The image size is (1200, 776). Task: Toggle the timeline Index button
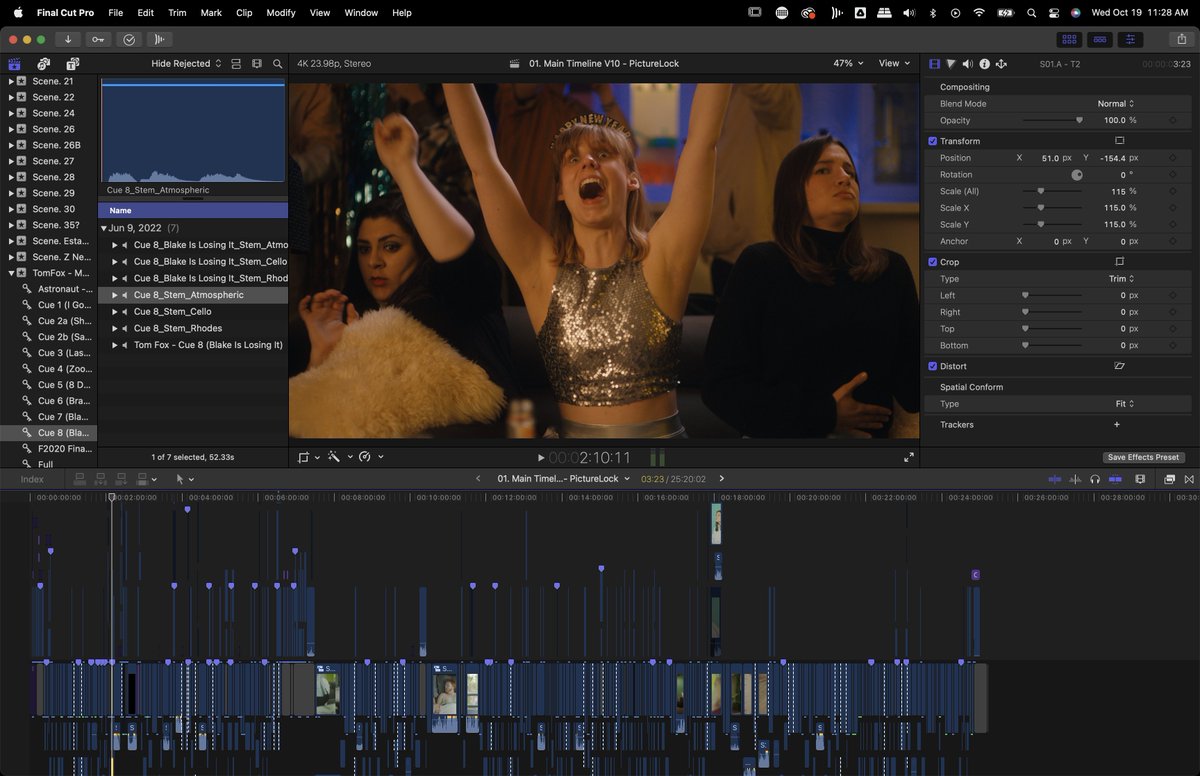32,479
